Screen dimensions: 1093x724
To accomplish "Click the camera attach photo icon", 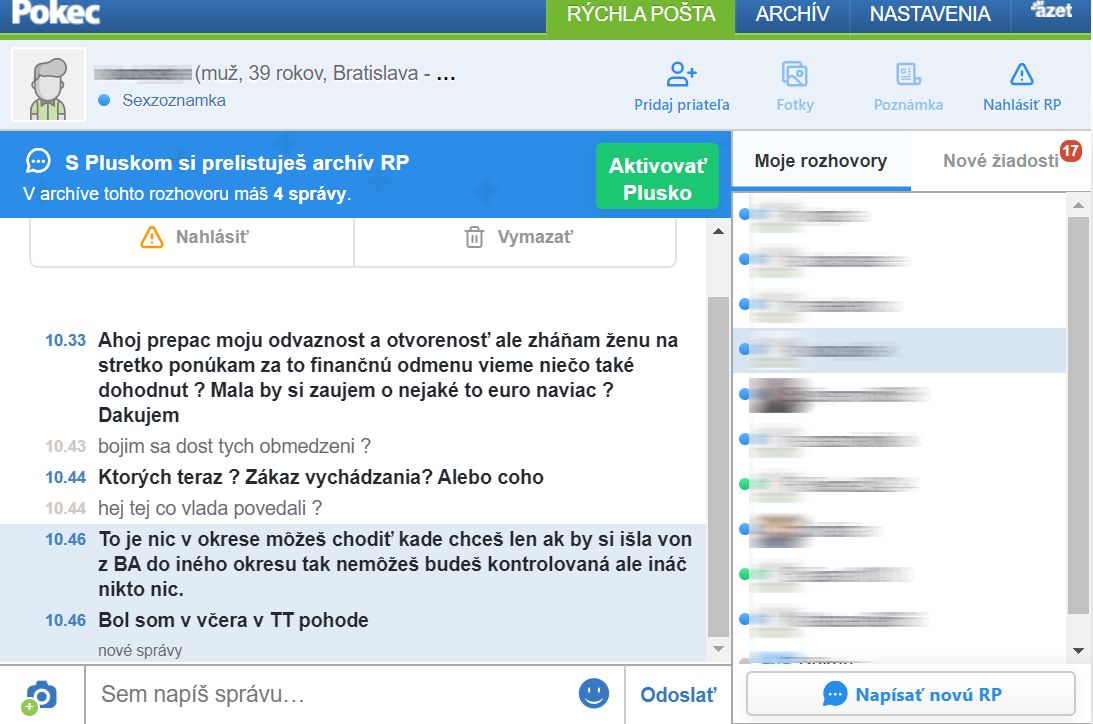I will pyautogui.click(x=40, y=696).
